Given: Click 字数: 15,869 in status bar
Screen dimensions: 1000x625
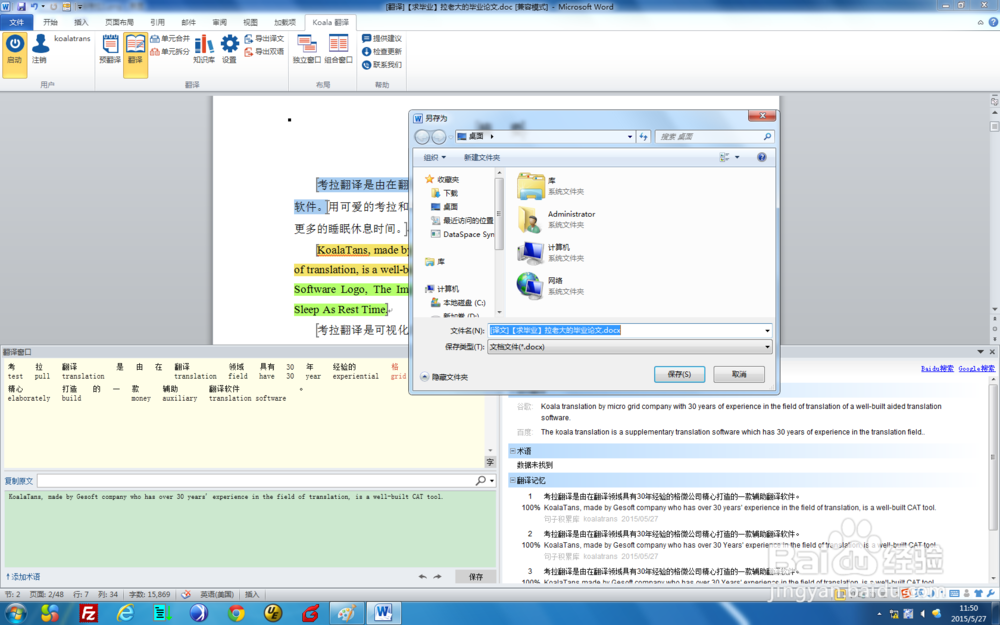Looking at the screenshot, I should (150, 594).
